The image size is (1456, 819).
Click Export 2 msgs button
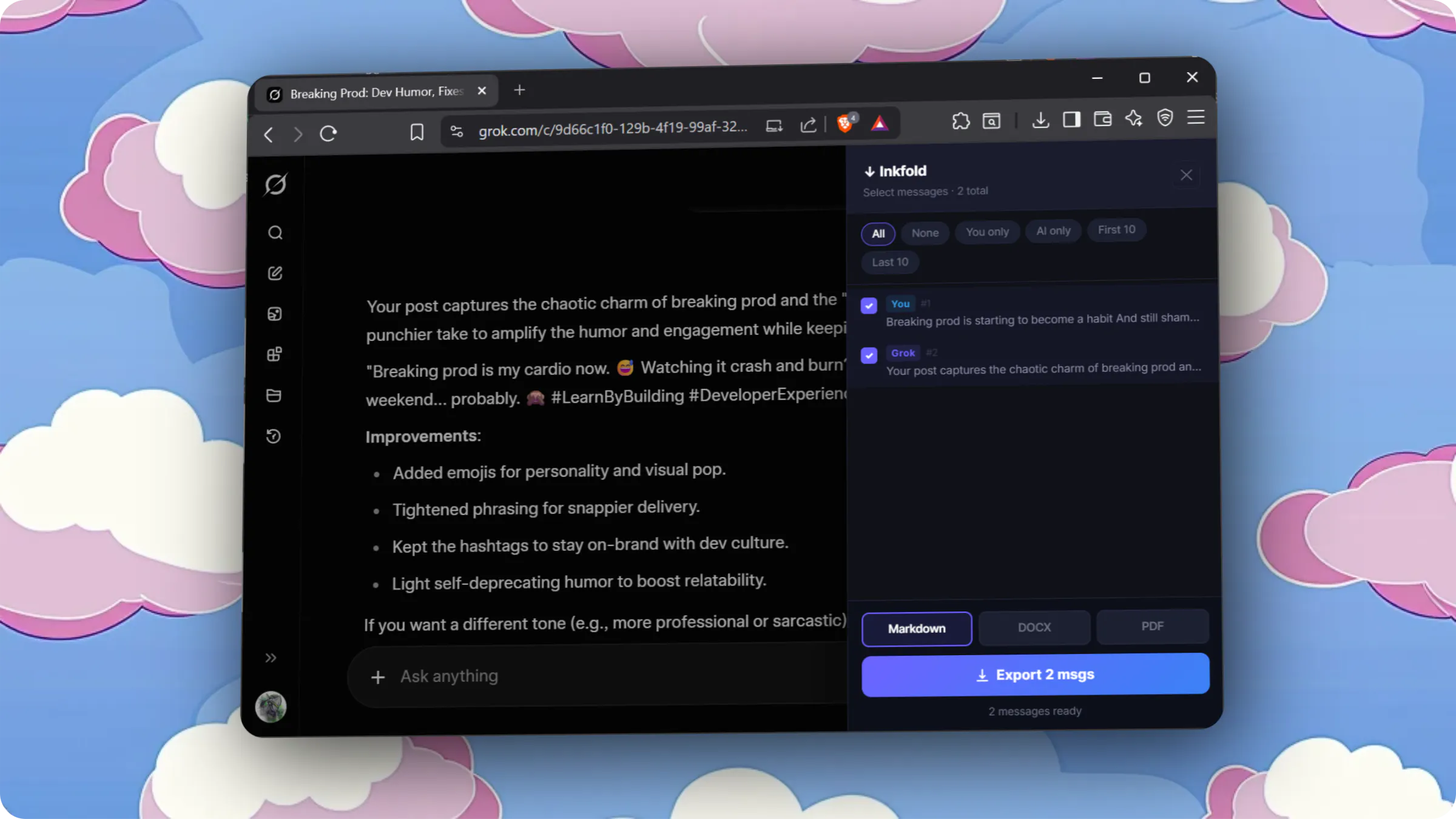pyautogui.click(x=1036, y=675)
